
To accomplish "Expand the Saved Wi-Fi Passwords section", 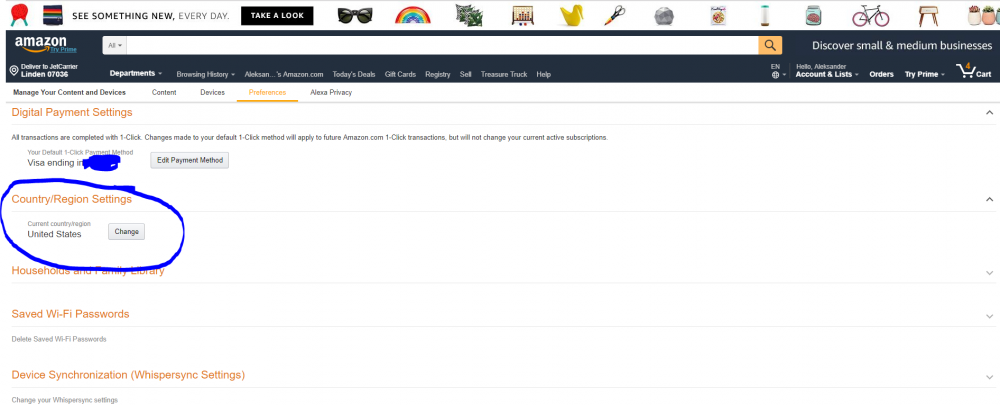I will pos(988,315).
